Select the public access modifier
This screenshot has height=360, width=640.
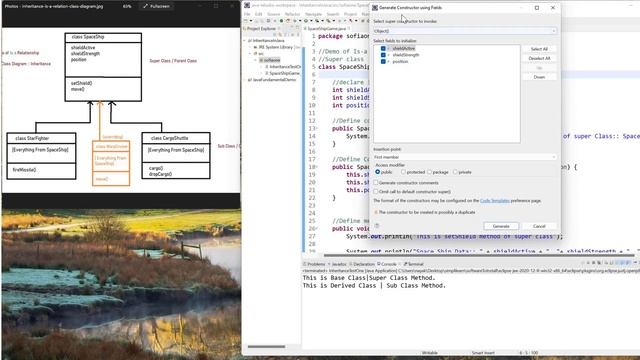click(378, 172)
